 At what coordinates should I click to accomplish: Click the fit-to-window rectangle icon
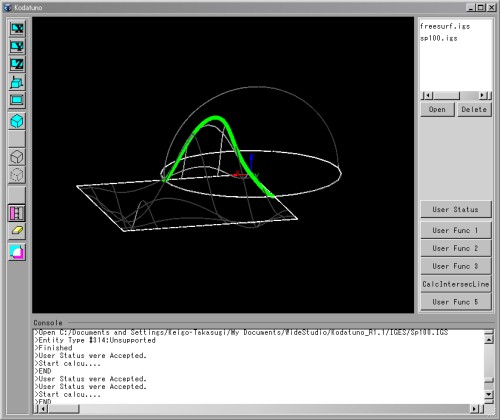point(17,100)
